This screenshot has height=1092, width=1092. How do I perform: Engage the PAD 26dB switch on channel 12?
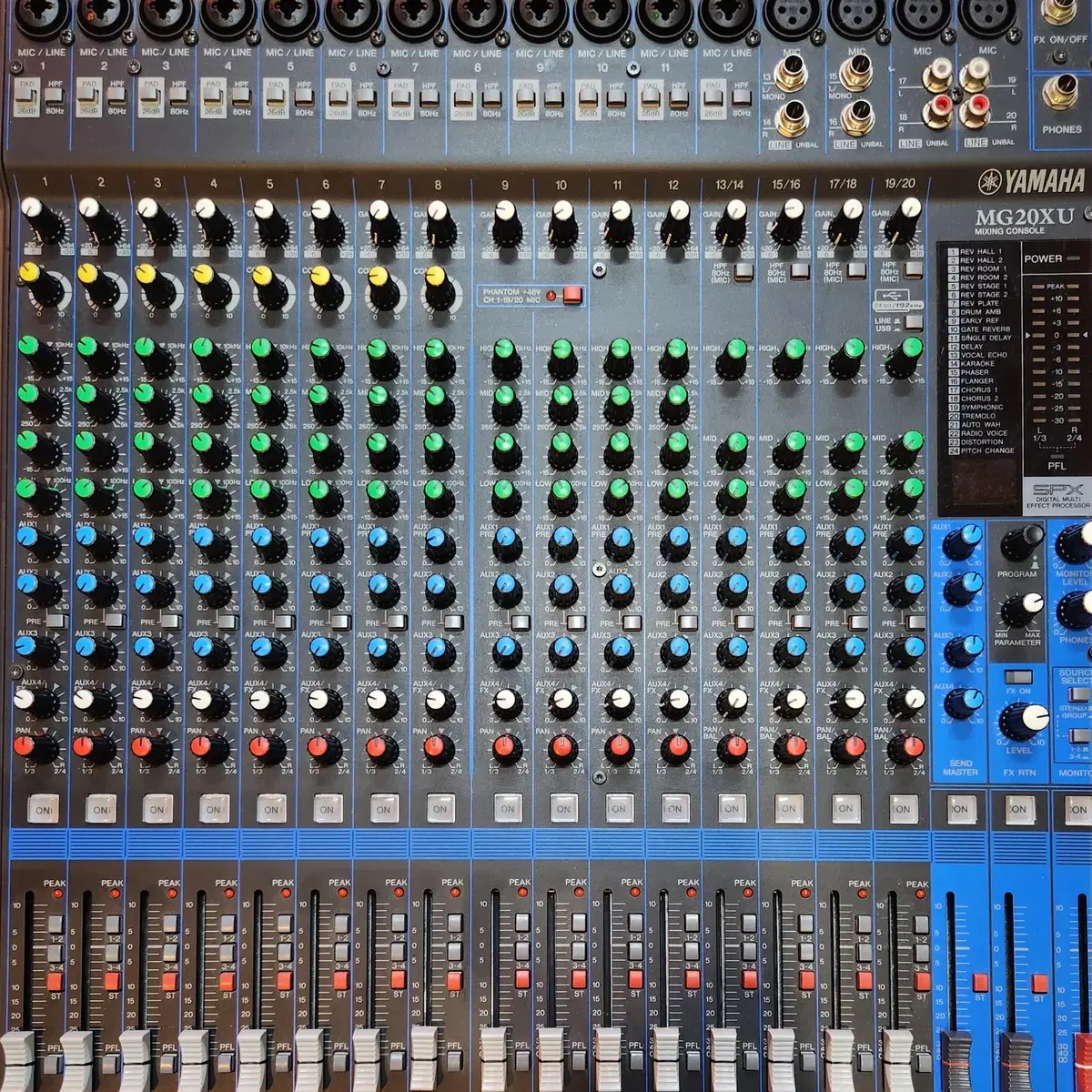[713, 96]
